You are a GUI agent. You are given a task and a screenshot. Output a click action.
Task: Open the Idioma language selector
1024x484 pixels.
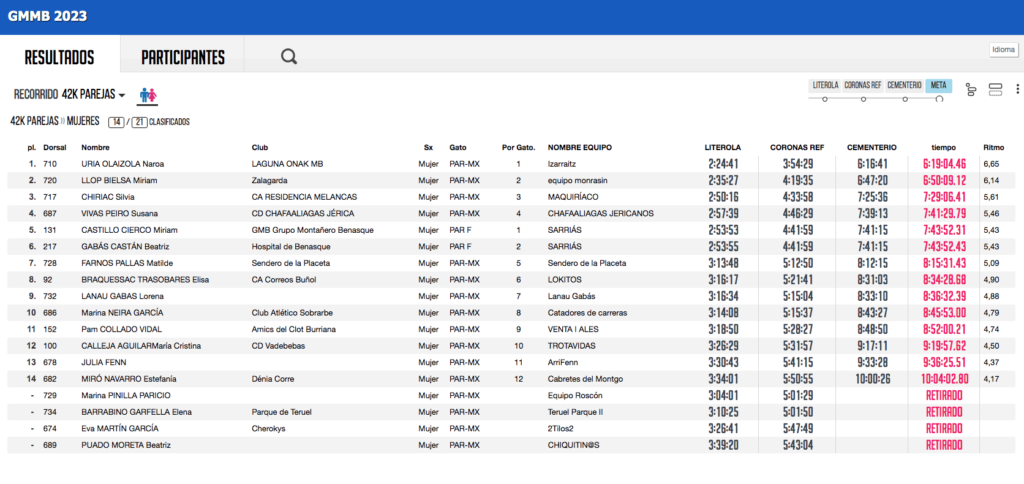pos(1003,50)
